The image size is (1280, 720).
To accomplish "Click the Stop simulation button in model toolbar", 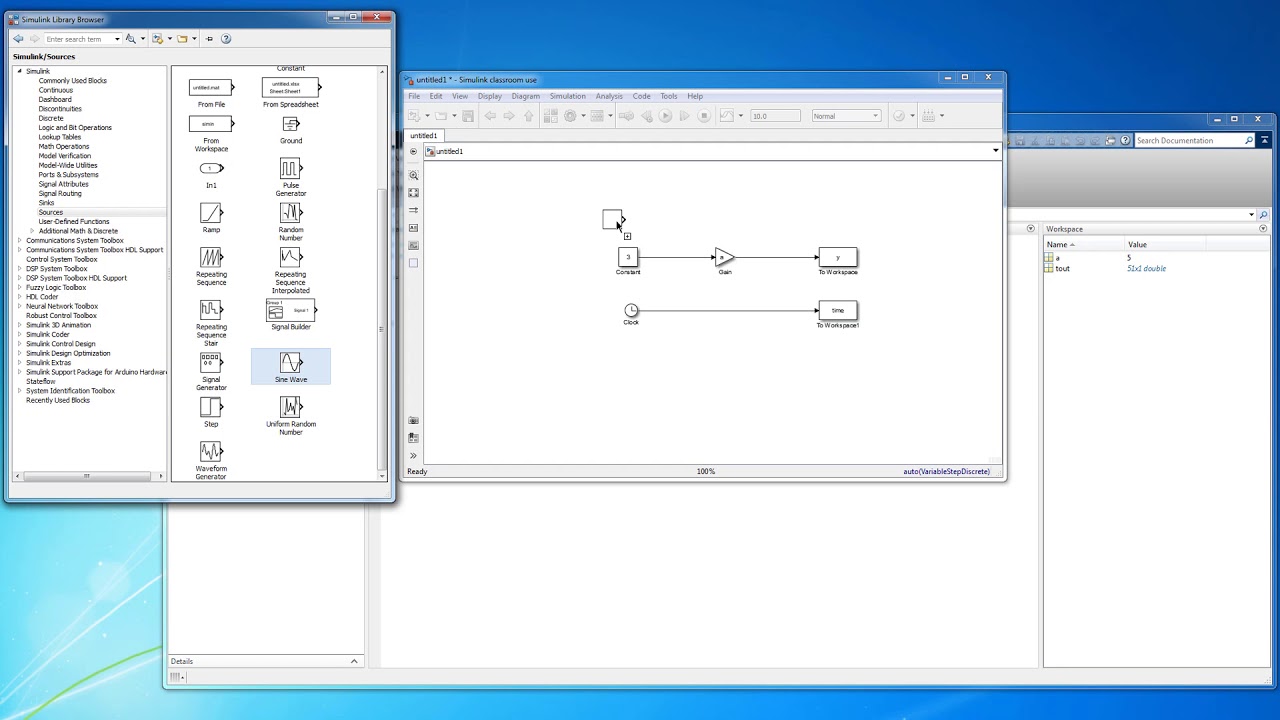I will click(704, 116).
